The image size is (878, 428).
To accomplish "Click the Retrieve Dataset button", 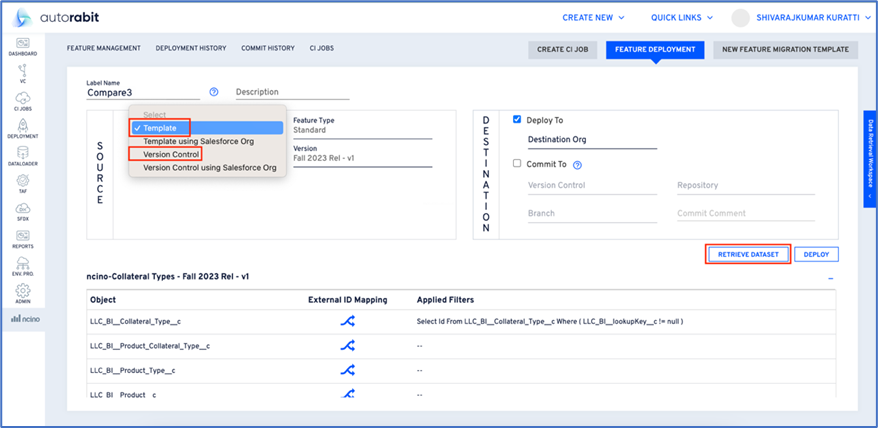I will pyautogui.click(x=748, y=254).
